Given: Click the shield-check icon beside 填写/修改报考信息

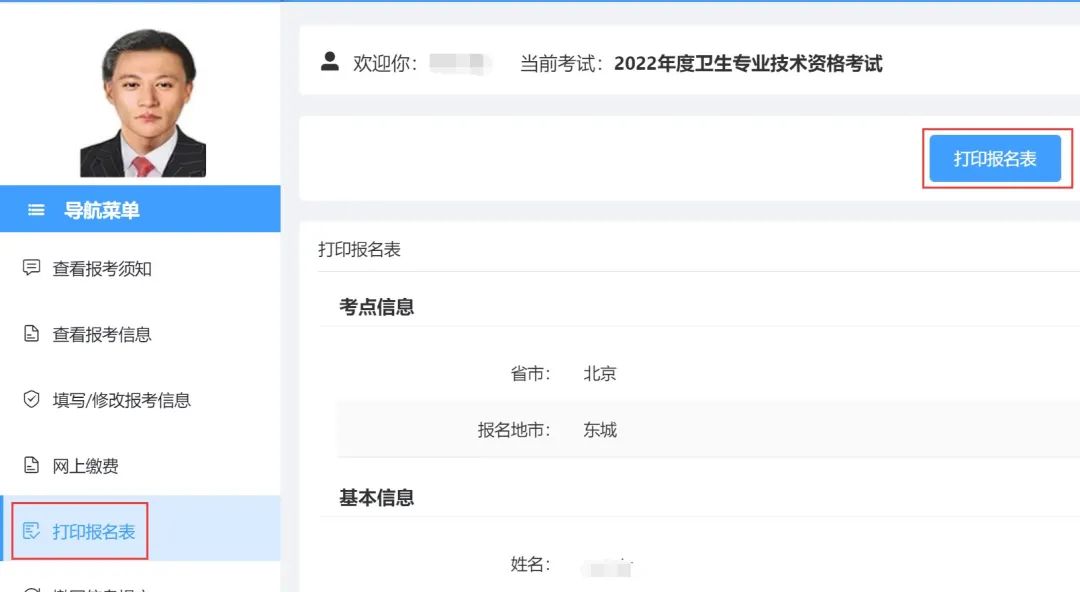Looking at the screenshot, I should (33, 400).
